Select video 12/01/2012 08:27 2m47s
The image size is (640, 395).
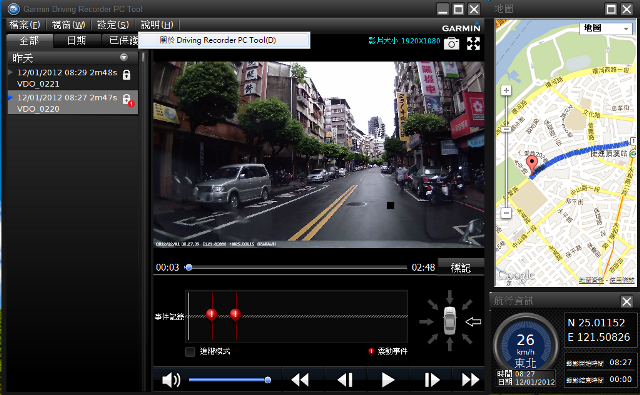(x=73, y=102)
